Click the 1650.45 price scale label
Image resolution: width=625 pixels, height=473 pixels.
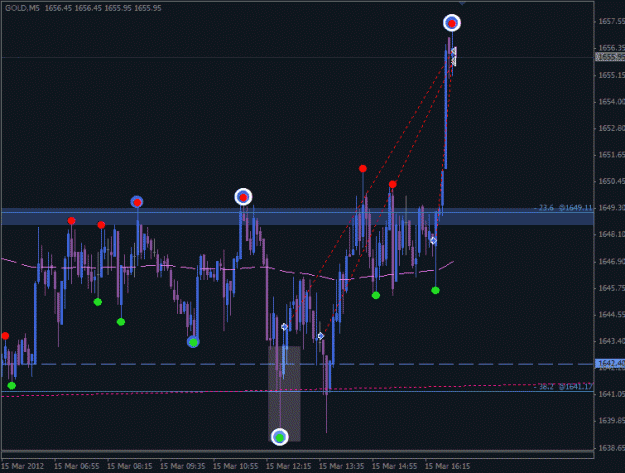611,181
